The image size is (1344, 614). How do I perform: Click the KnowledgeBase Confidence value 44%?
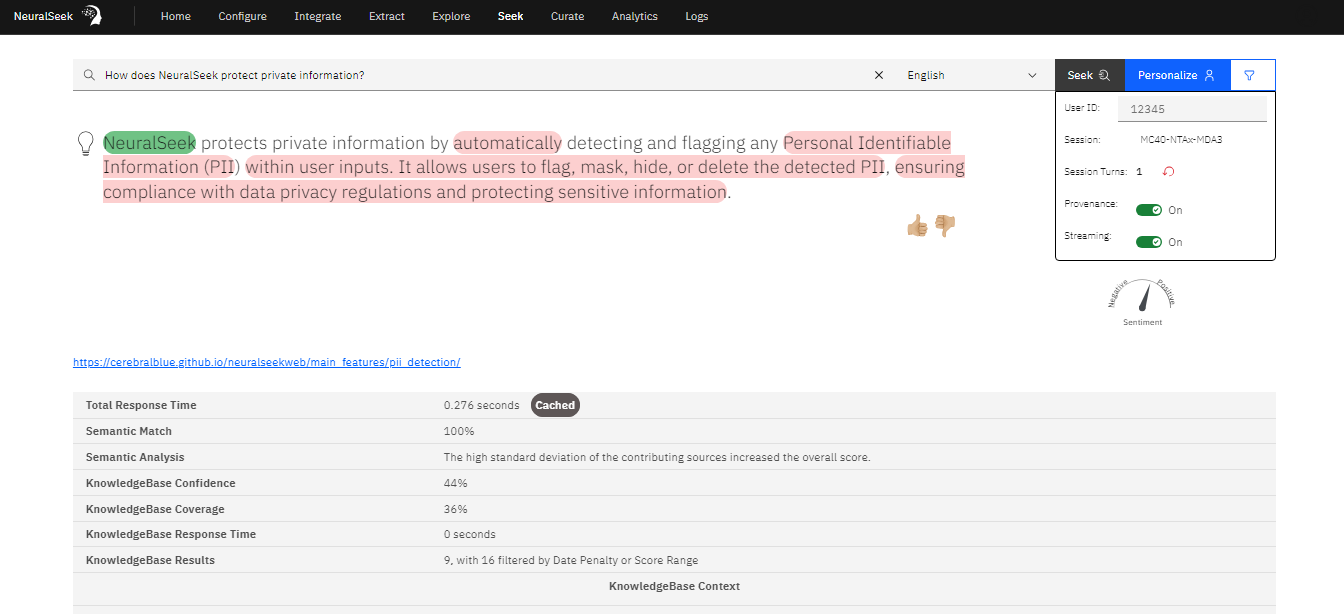[x=456, y=483]
